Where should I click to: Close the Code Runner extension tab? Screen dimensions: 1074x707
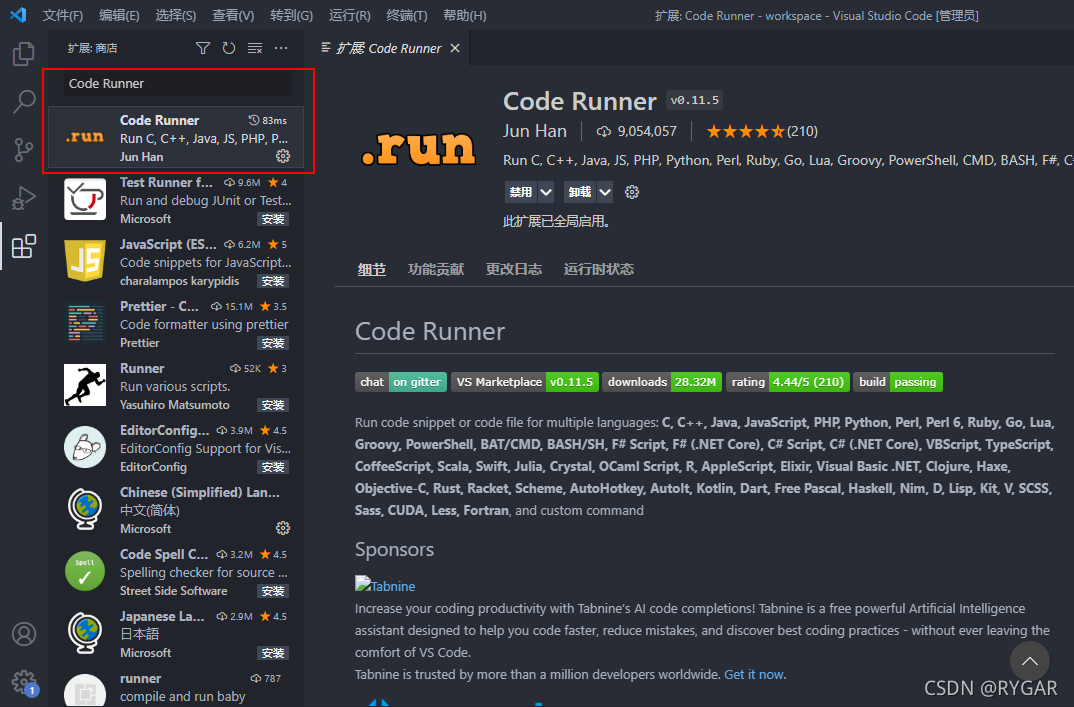pyautogui.click(x=455, y=48)
